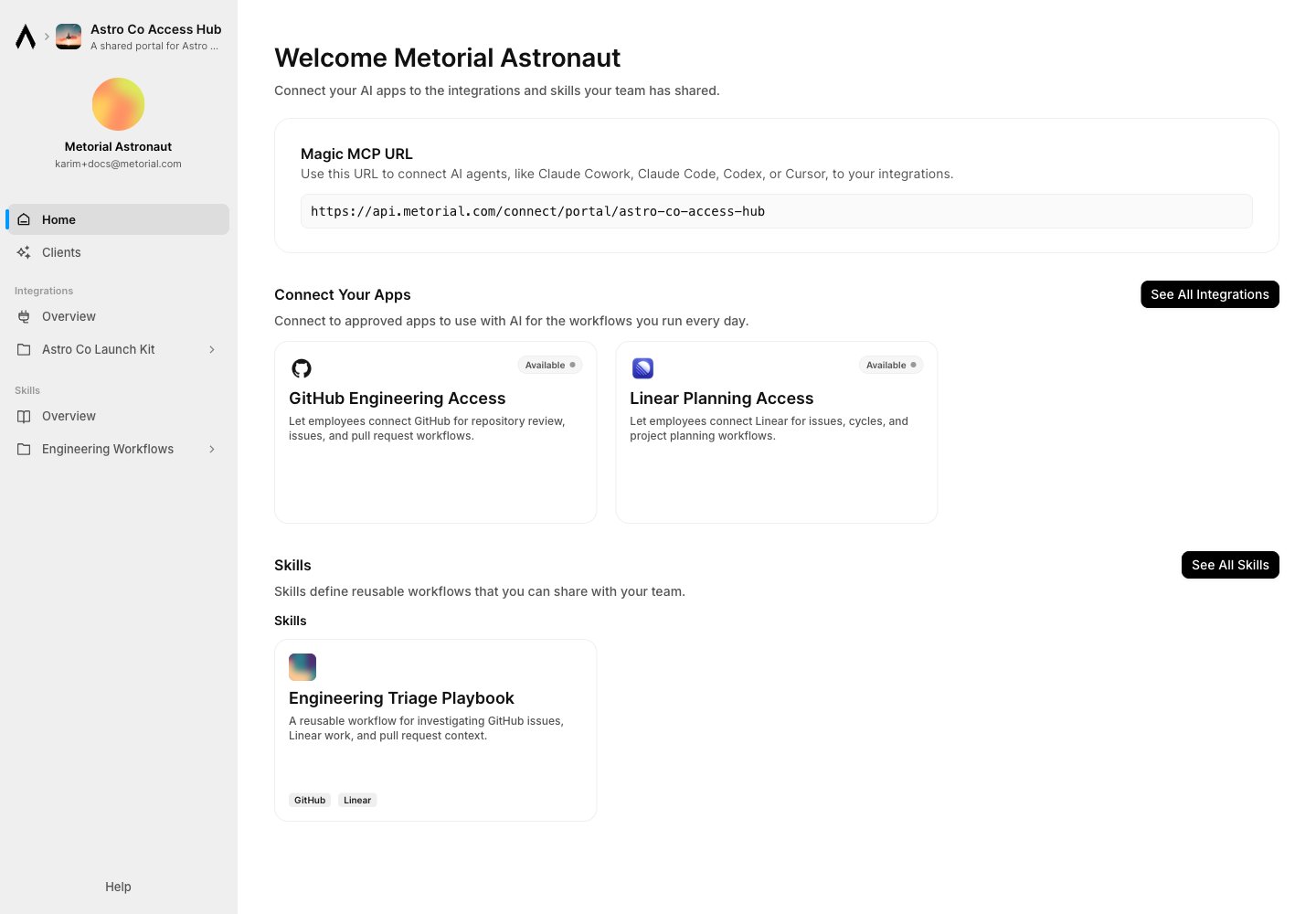Open the Astro Co Launch Kit item

pos(118,349)
